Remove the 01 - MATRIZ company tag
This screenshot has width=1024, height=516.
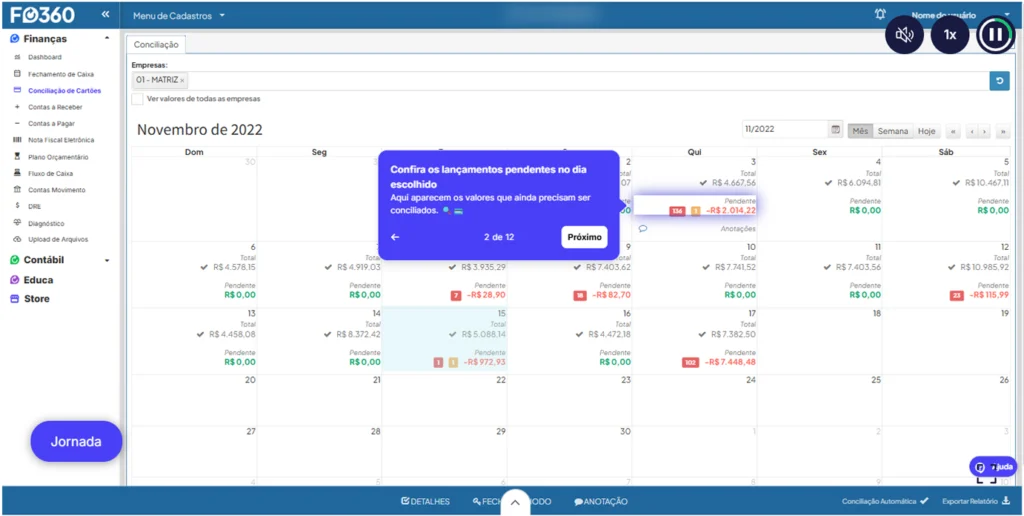pos(182,80)
